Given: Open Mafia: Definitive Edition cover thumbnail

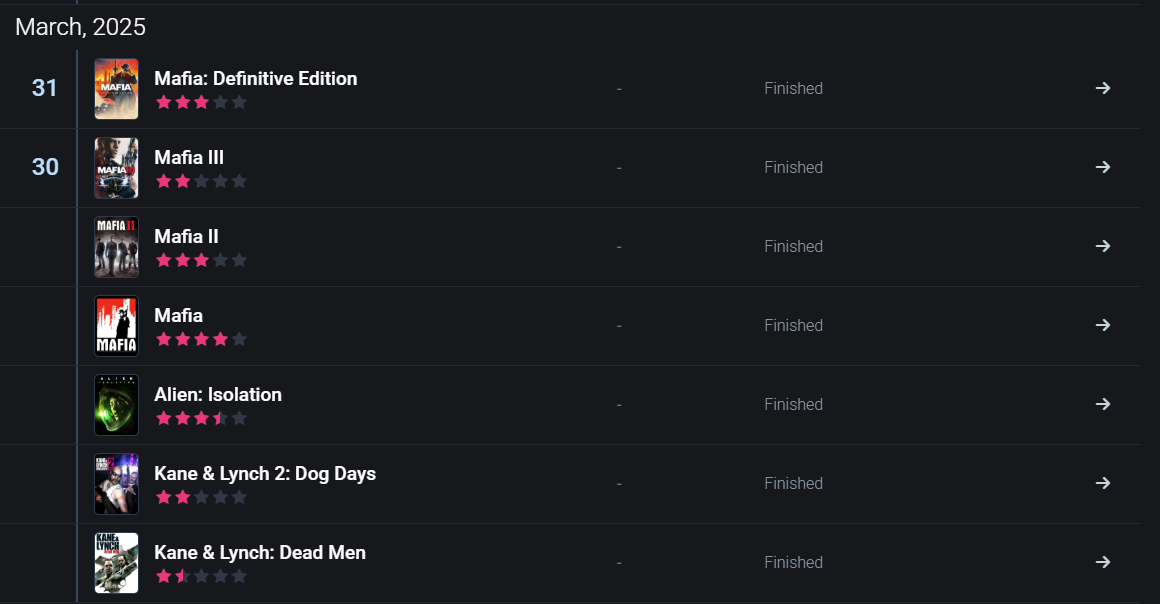Looking at the screenshot, I should (116, 89).
